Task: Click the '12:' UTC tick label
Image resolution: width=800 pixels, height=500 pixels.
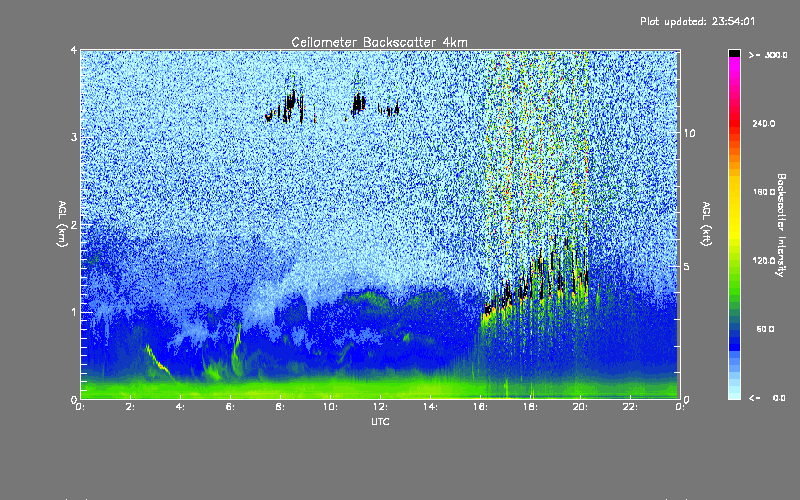Action: (x=380, y=407)
